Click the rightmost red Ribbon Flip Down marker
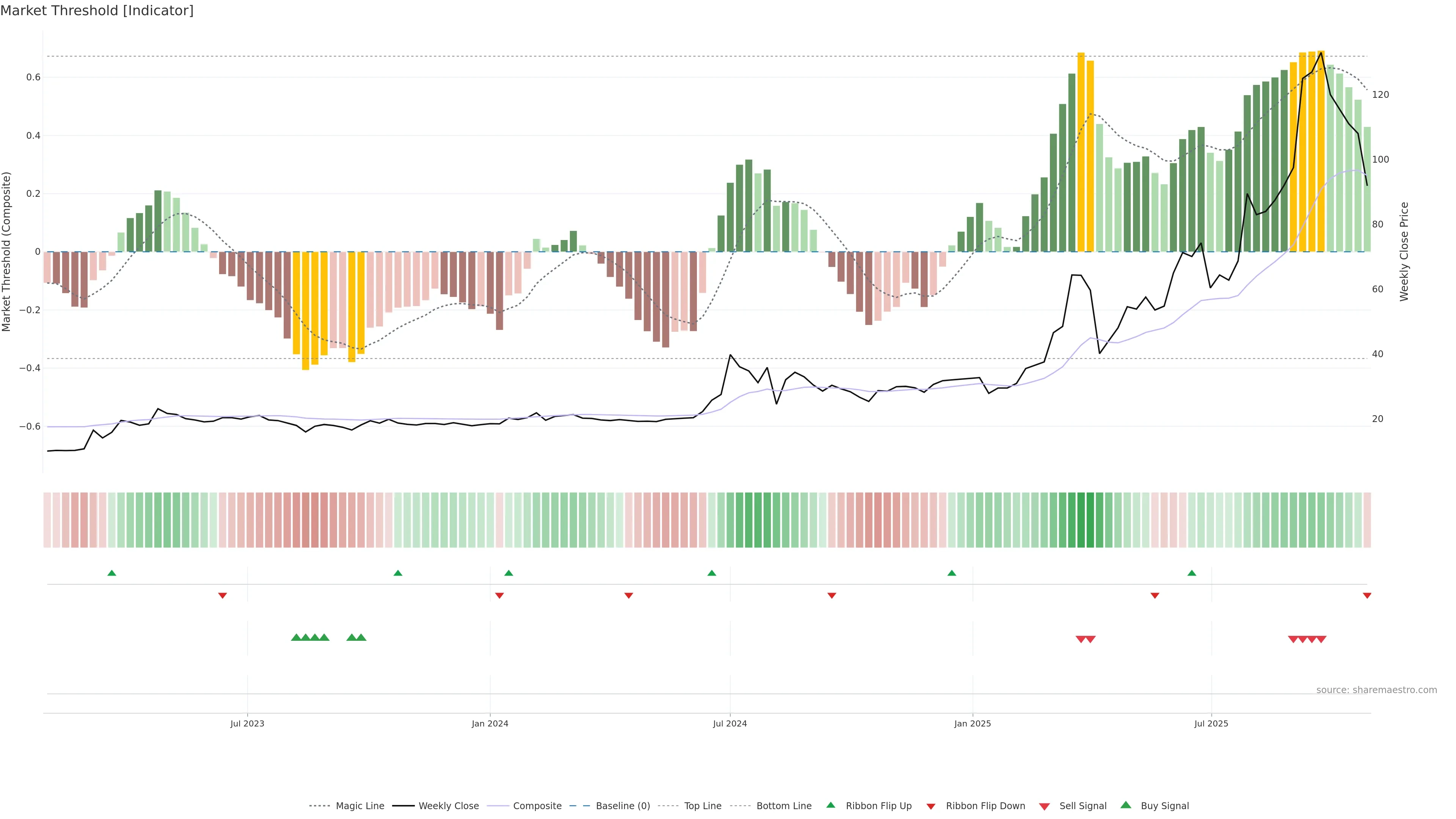Screen dimensions: 1456x819 click(1367, 596)
